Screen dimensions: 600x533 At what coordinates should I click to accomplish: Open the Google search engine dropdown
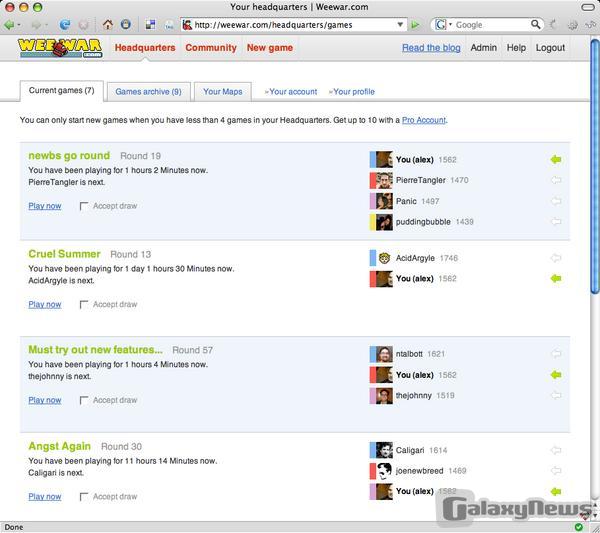click(x=445, y=24)
